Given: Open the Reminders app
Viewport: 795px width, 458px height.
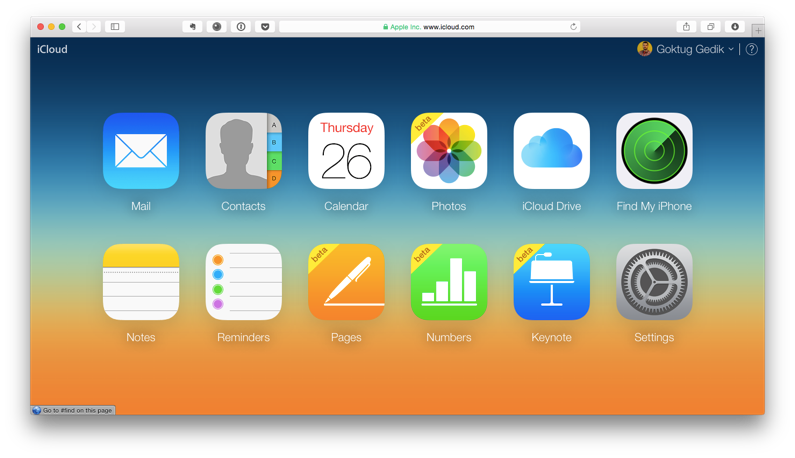Looking at the screenshot, I should tap(243, 282).
